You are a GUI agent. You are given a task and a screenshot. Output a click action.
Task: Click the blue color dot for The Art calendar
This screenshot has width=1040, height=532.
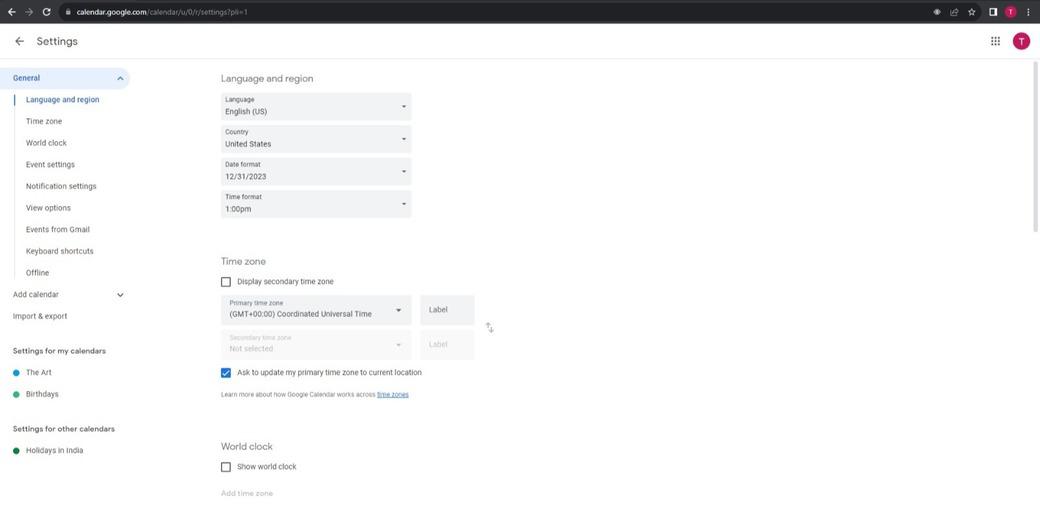click(17, 373)
